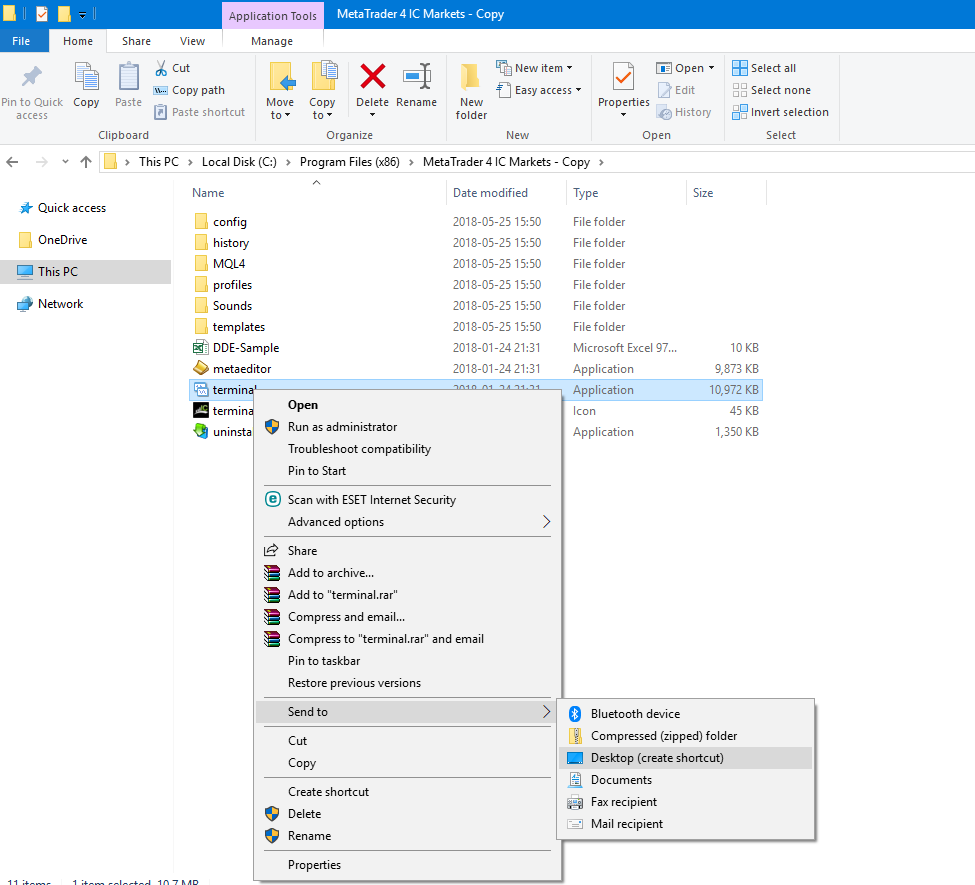Image resolution: width=975 pixels, height=885 pixels.
Task: Click Program Files (x86) in address bar
Action: pos(349,162)
